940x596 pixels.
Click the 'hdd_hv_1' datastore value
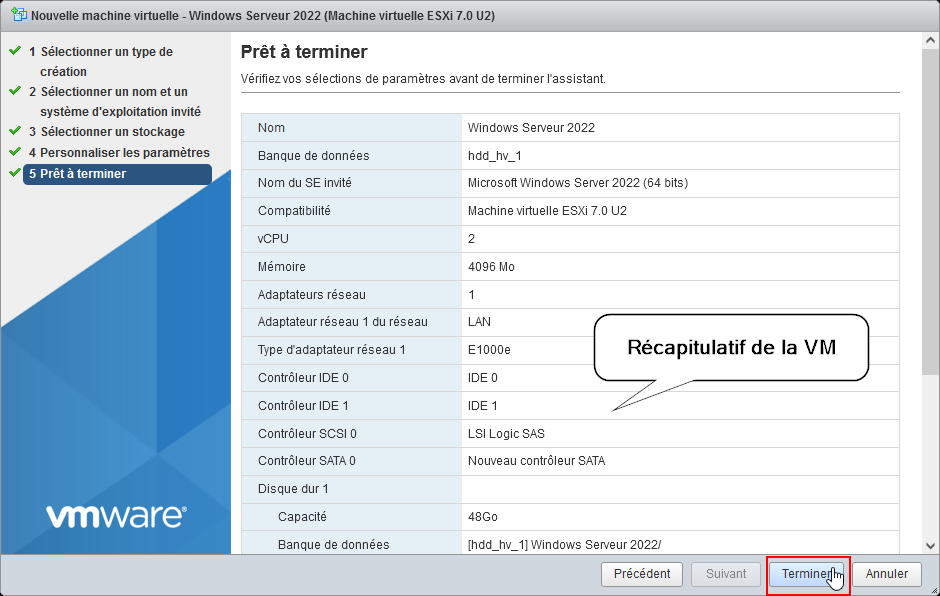[495, 156]
